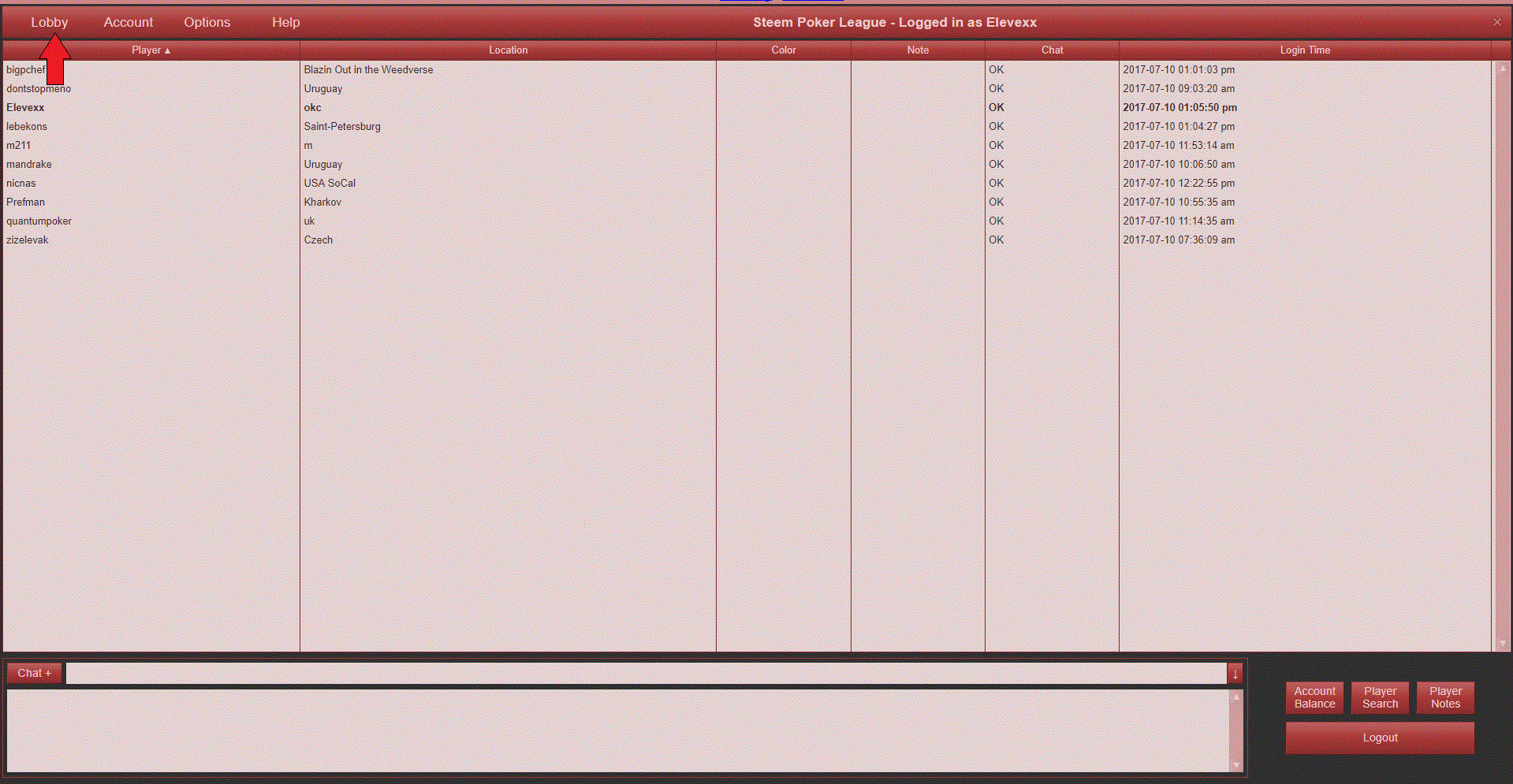
Task: Click the Chat + button
Action: click(34, 673)
